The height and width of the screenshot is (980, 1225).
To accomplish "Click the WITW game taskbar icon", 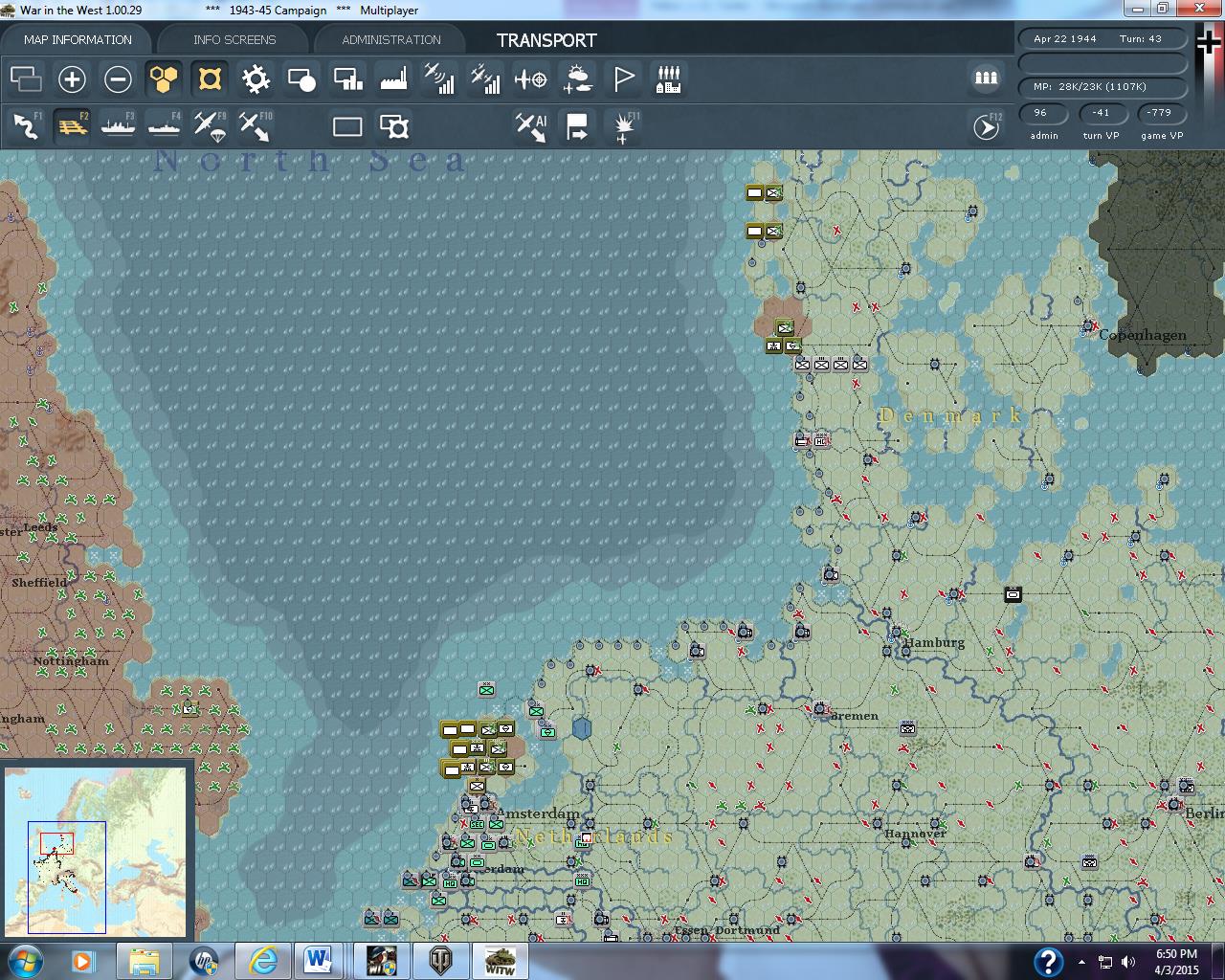I will coord(500,961).
